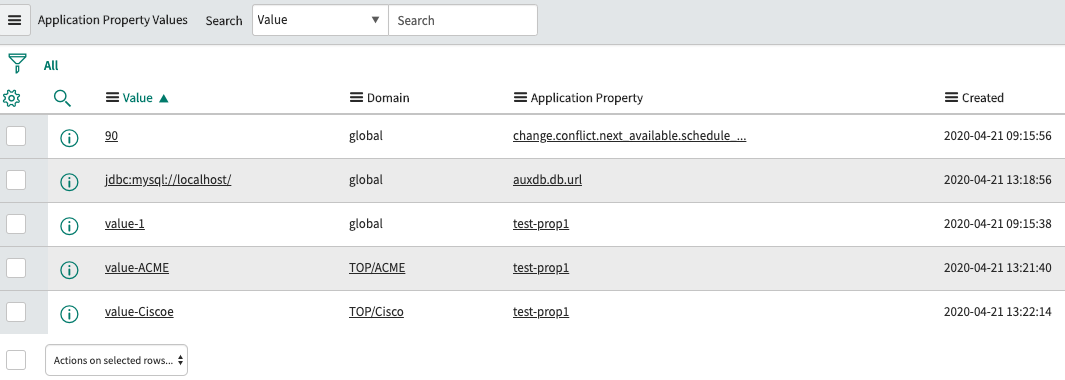Viewport: 1065px width, 380px height.
Task: Toggle the select-all checkbox below the list
Action: coord(16,360)
